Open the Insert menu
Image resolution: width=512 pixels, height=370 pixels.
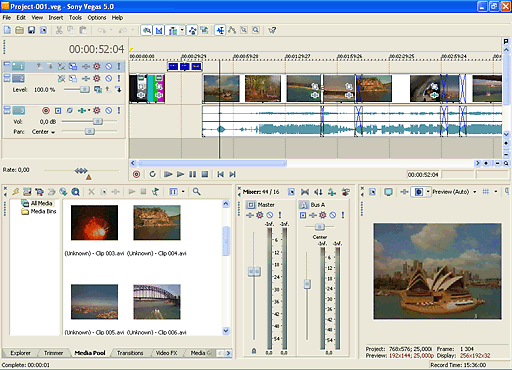(56, 18)
